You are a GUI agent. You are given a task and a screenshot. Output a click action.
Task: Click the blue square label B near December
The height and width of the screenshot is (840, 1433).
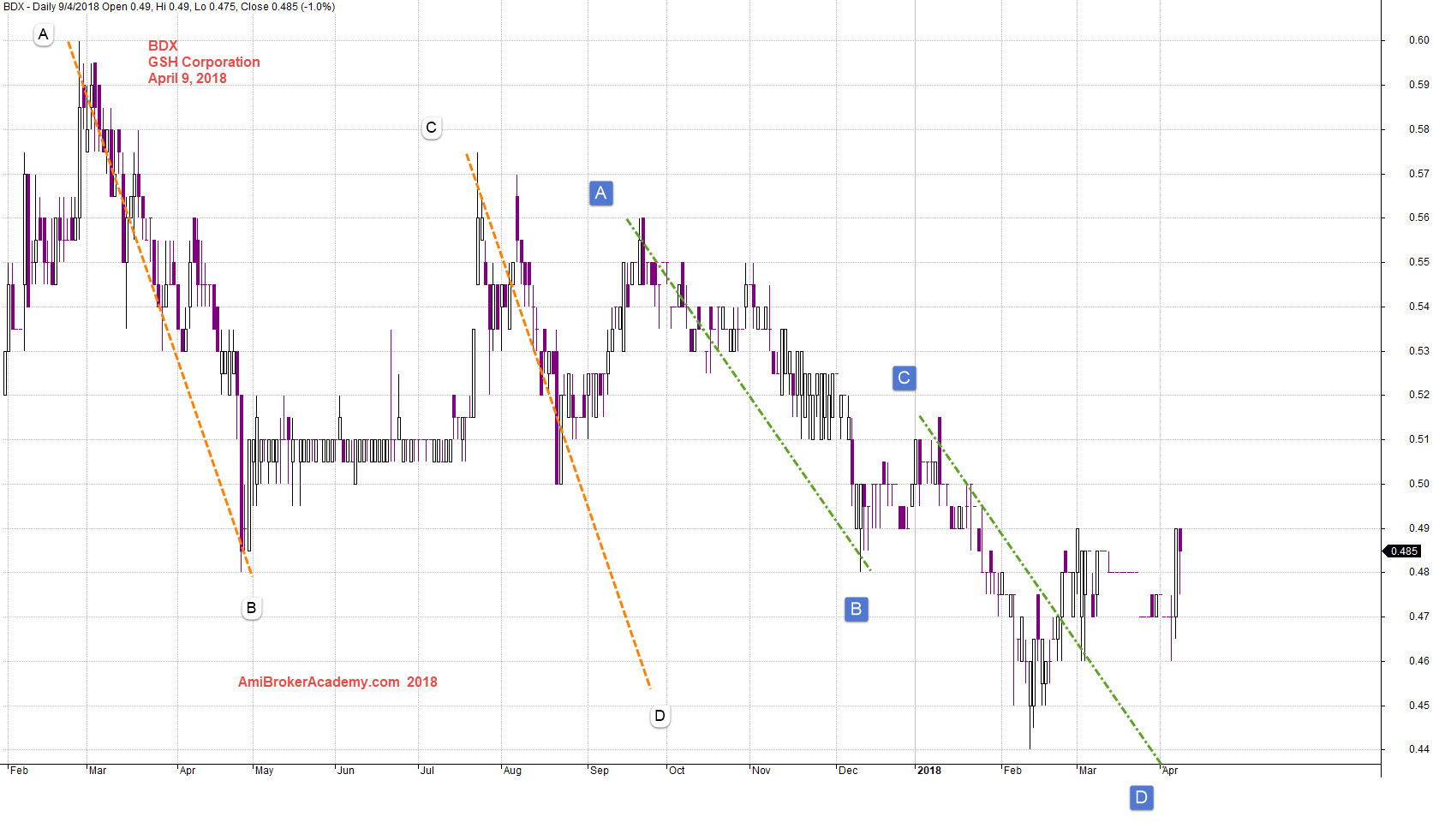pyautogui.click(x=856, y=610)
